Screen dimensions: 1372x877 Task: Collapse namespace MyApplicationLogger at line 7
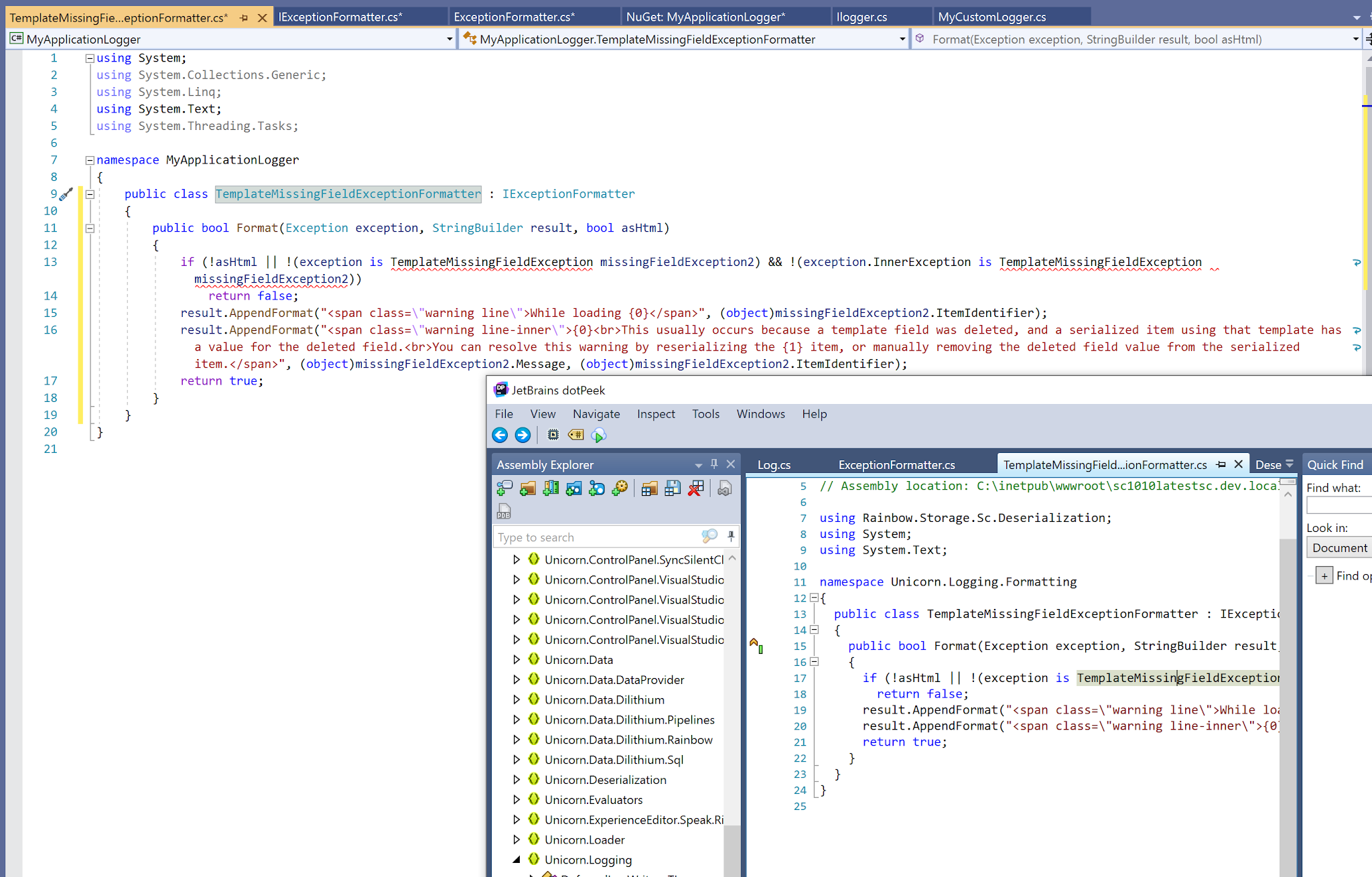pos(90,160)
